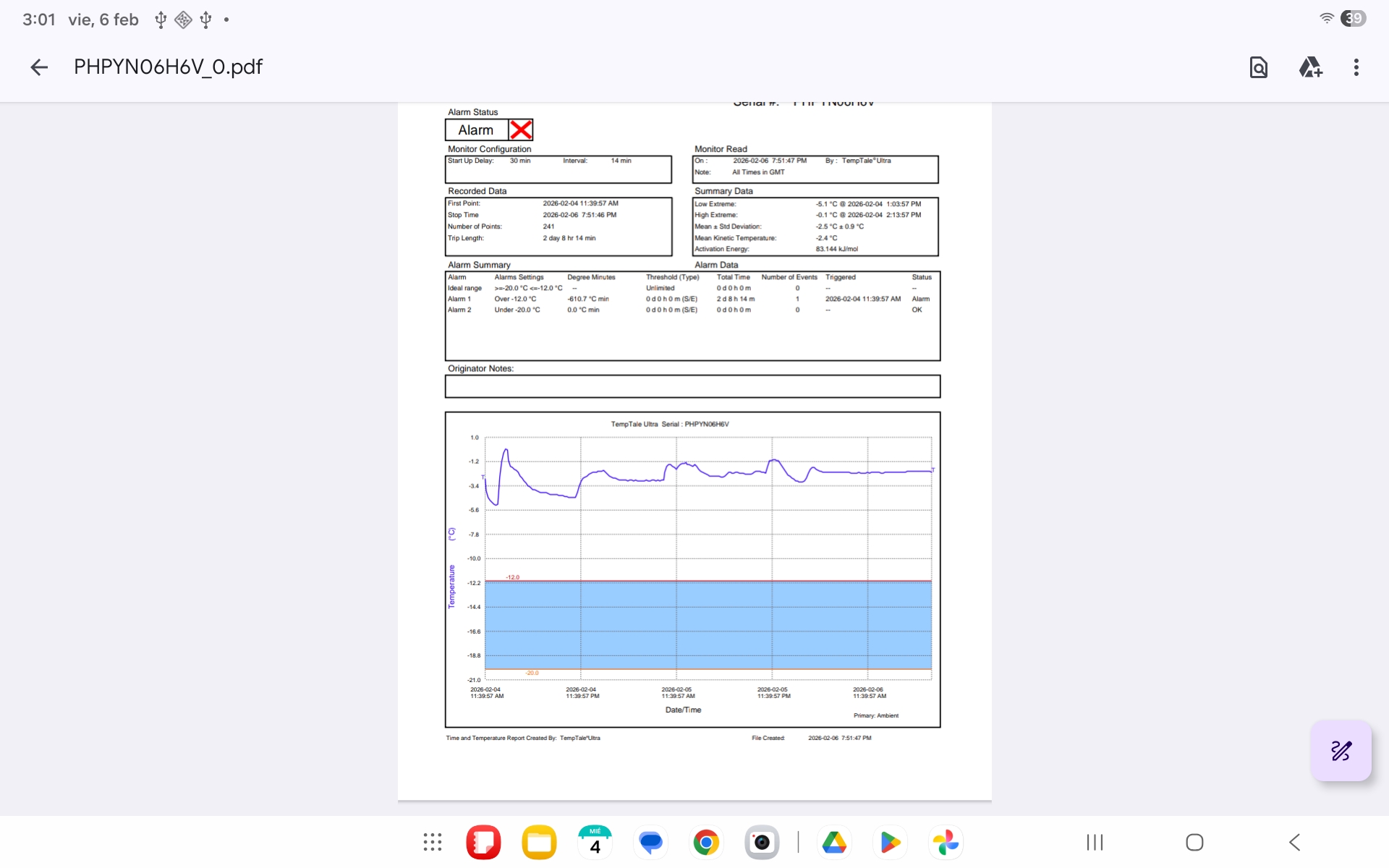Open the find-in-document search icon
Image resolution: width=1389 pixels, height=868 pixels.
(1258, 67)
